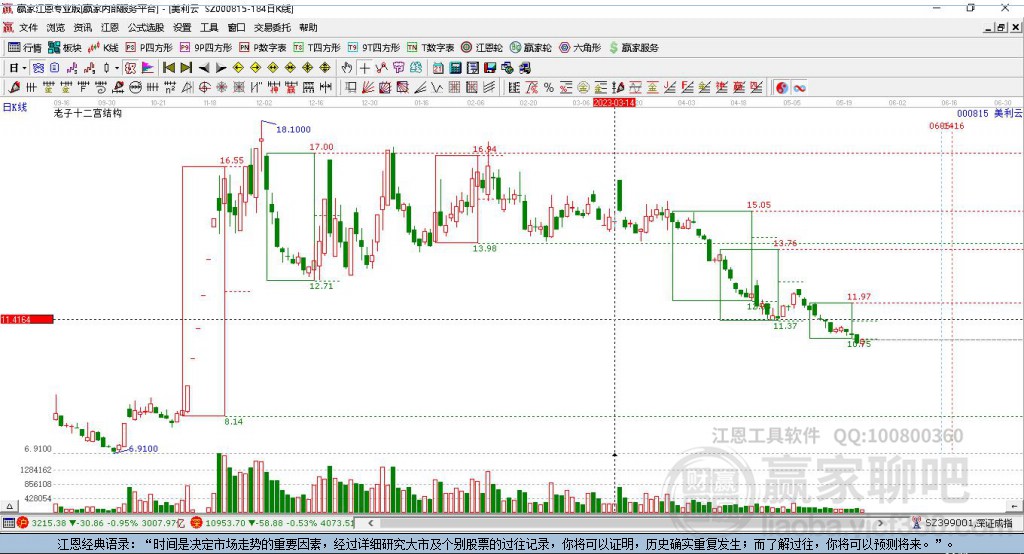Expand the candlestick style dropdown arrow
The image size is (1024, 554).
tap(117, 68)
